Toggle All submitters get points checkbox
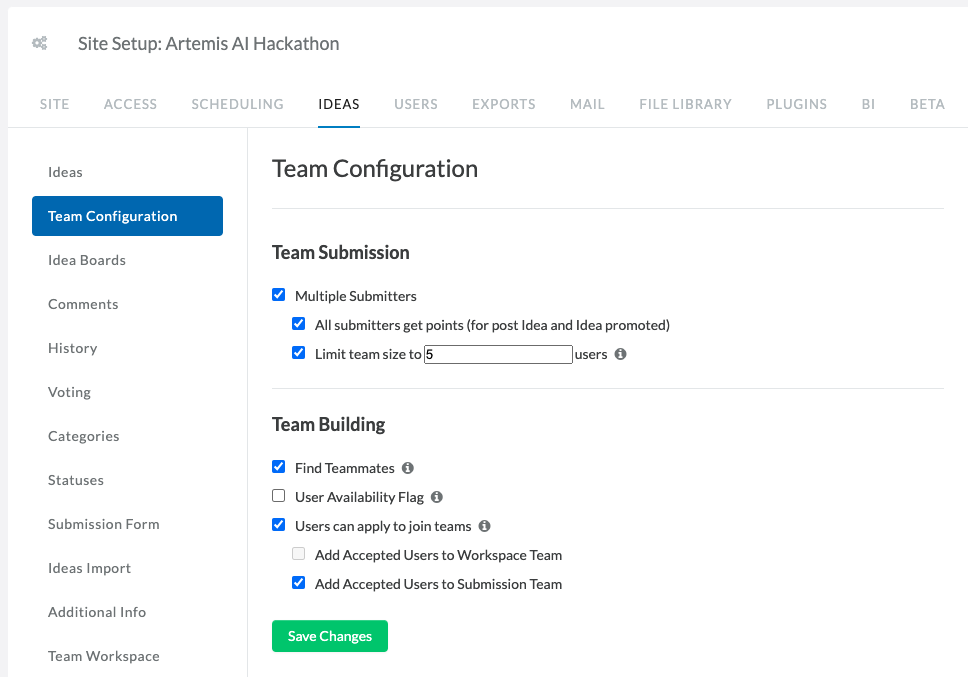Viewport: 968px width, 677px height. click(299, 324)
